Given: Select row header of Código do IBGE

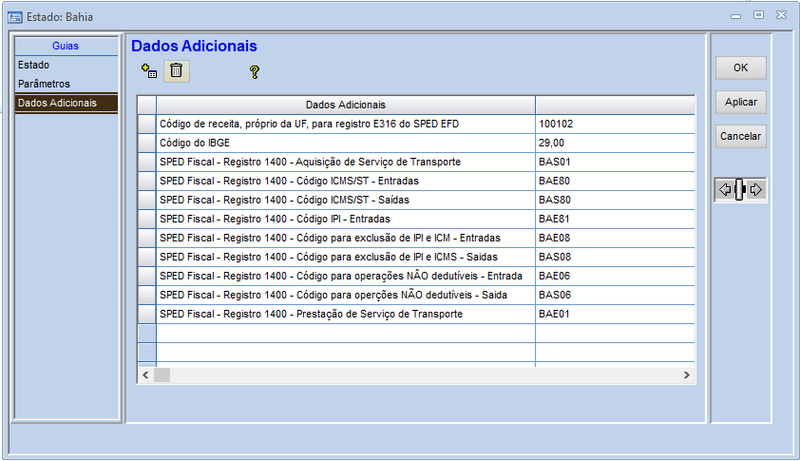Looking at the screenshot, I should point(146,143).
